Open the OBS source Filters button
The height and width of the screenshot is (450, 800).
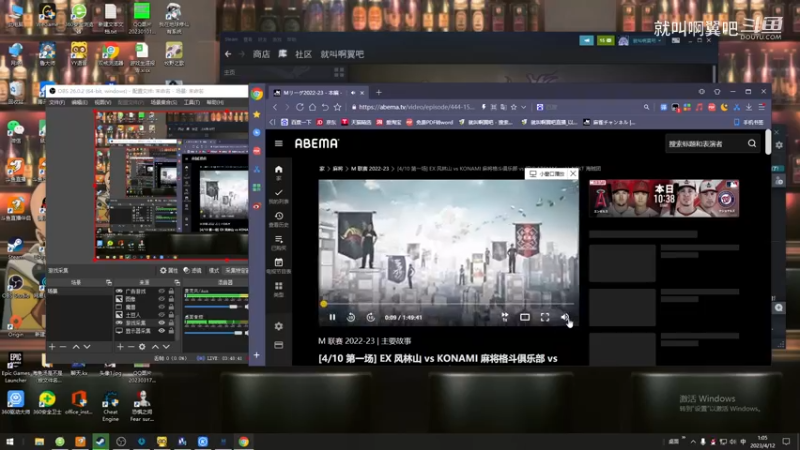point(192,270)
